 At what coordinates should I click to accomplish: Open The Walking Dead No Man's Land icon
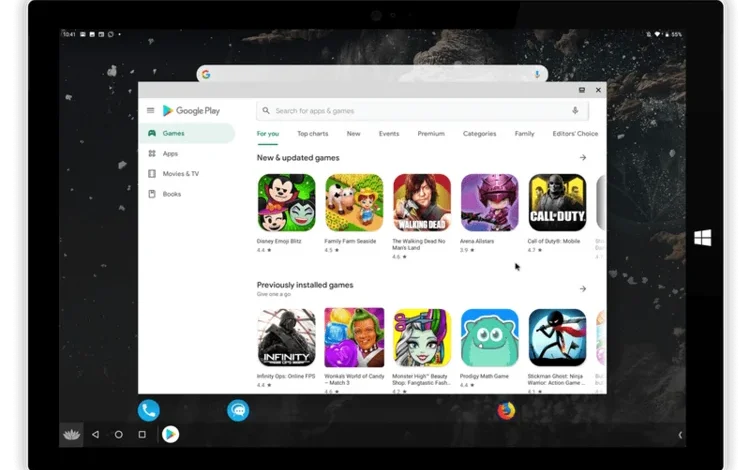[x=422, y=203]
